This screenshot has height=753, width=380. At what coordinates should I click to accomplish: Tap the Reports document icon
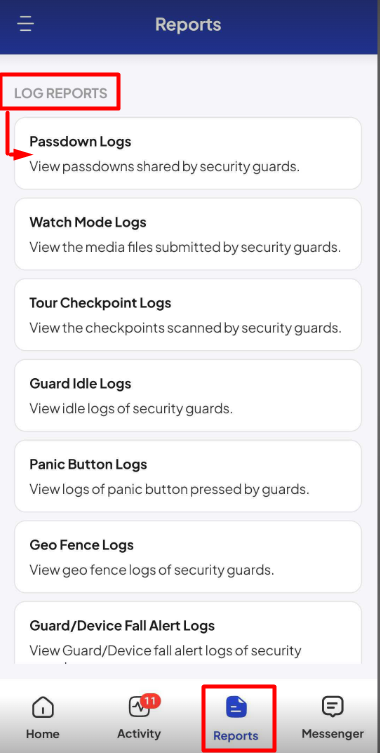(x=236, y=708)
